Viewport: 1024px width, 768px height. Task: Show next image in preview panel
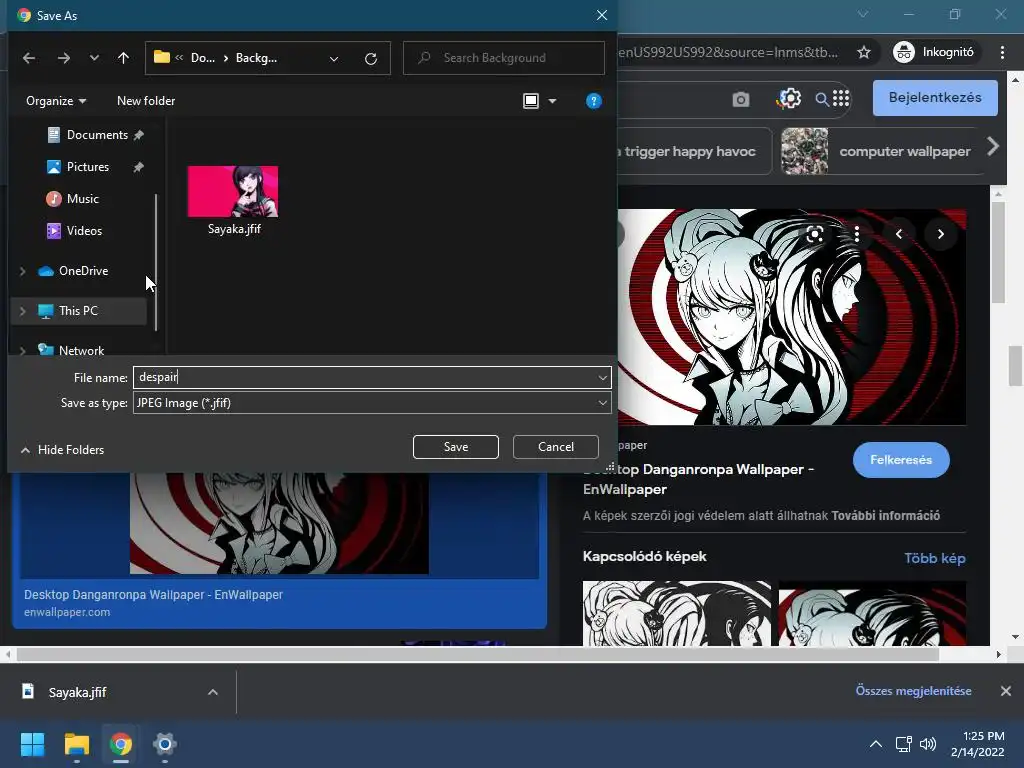tap(940, 234)
